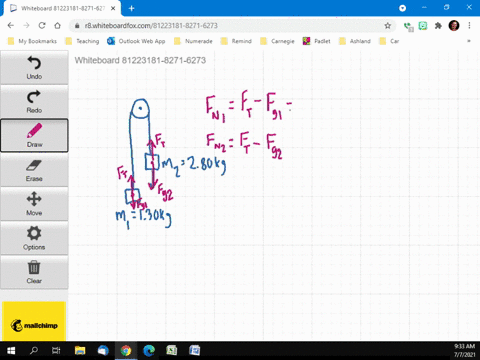The image size is (480, 360).
Task: Select the Whiteboard 81223181 tab
Action: pyautogui.click(x=62, y=8)
